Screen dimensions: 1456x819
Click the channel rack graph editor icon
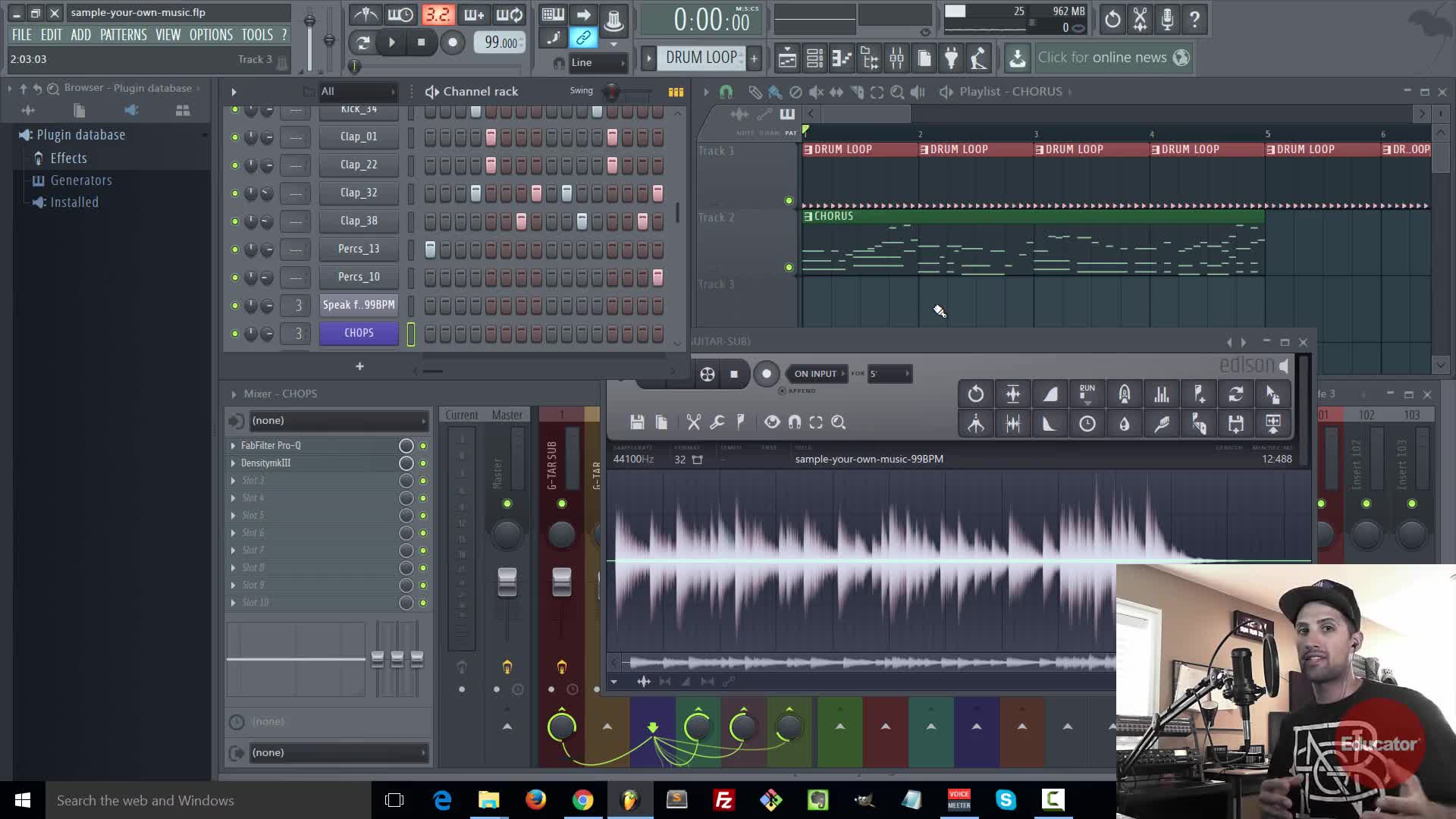675,92
